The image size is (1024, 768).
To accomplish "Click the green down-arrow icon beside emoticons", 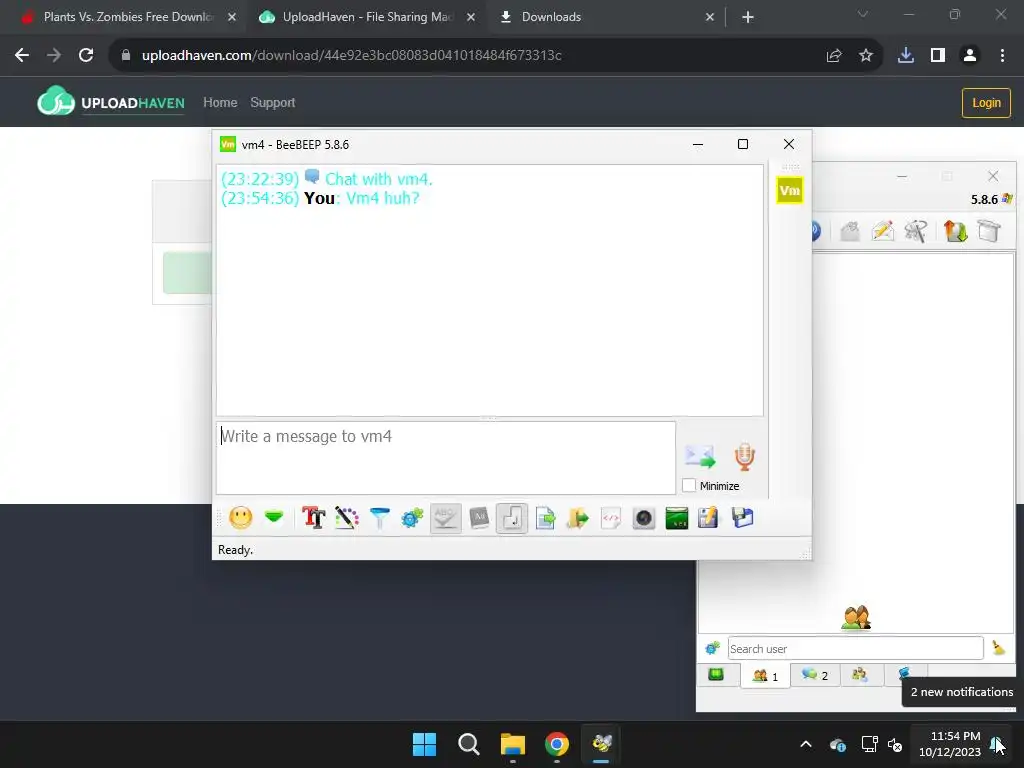I will click(274, 518).
